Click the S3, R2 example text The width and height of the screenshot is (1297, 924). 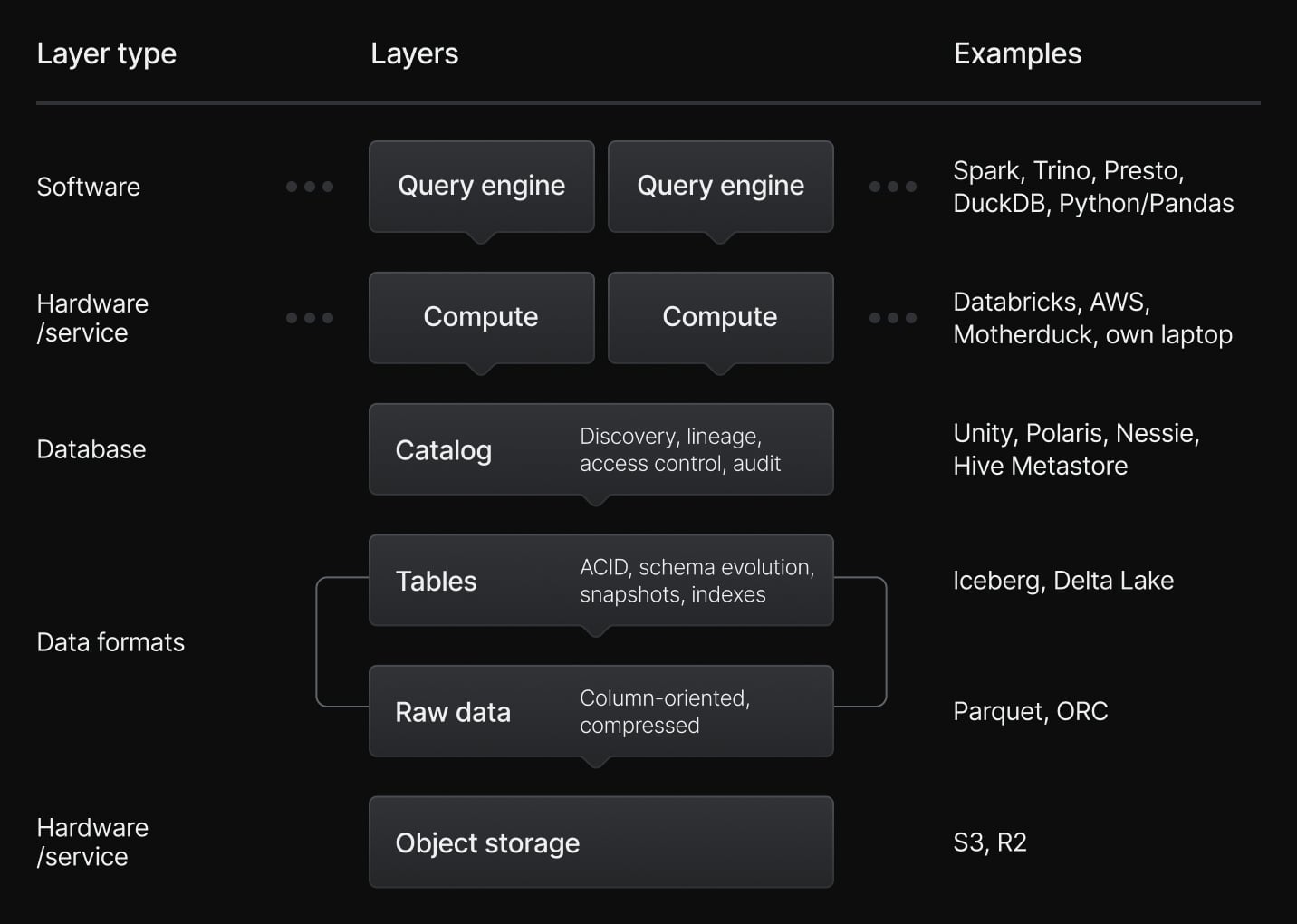990,842
